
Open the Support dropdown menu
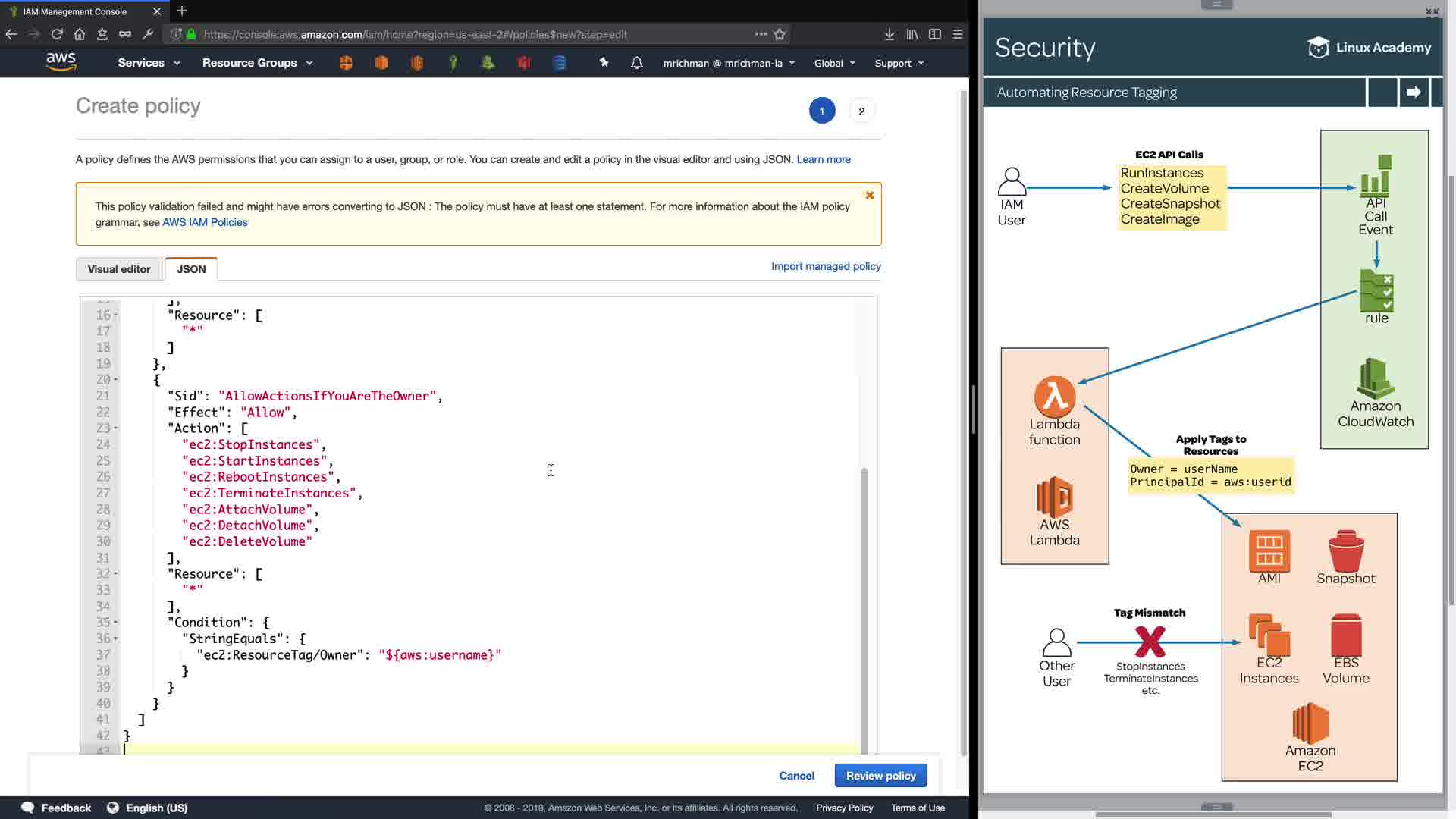pos(899,64)
